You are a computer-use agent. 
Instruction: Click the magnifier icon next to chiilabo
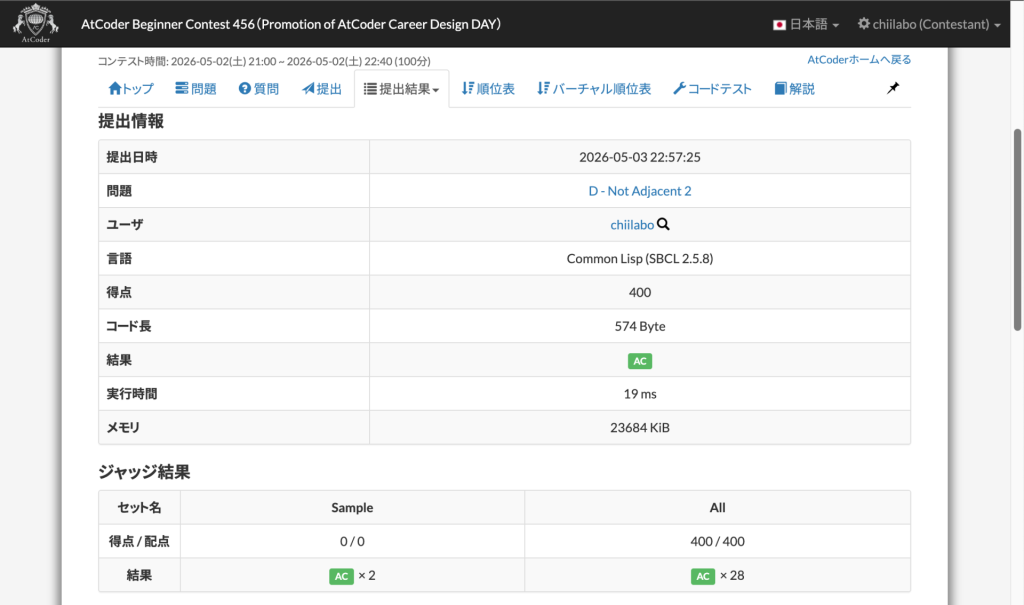click(663, 224)
